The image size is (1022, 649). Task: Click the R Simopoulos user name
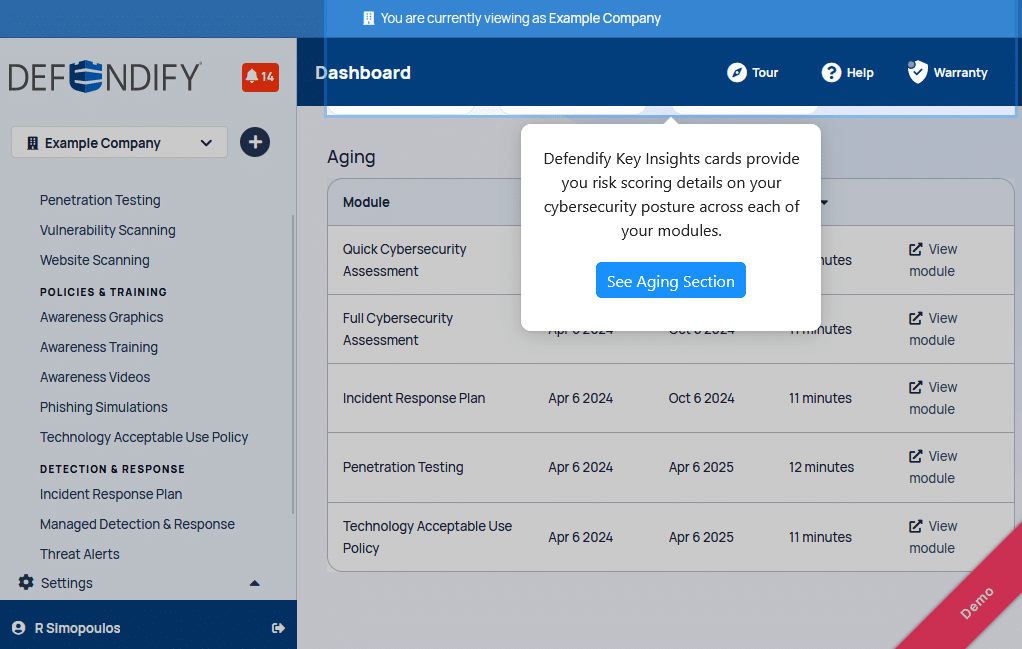pos(78,628)
